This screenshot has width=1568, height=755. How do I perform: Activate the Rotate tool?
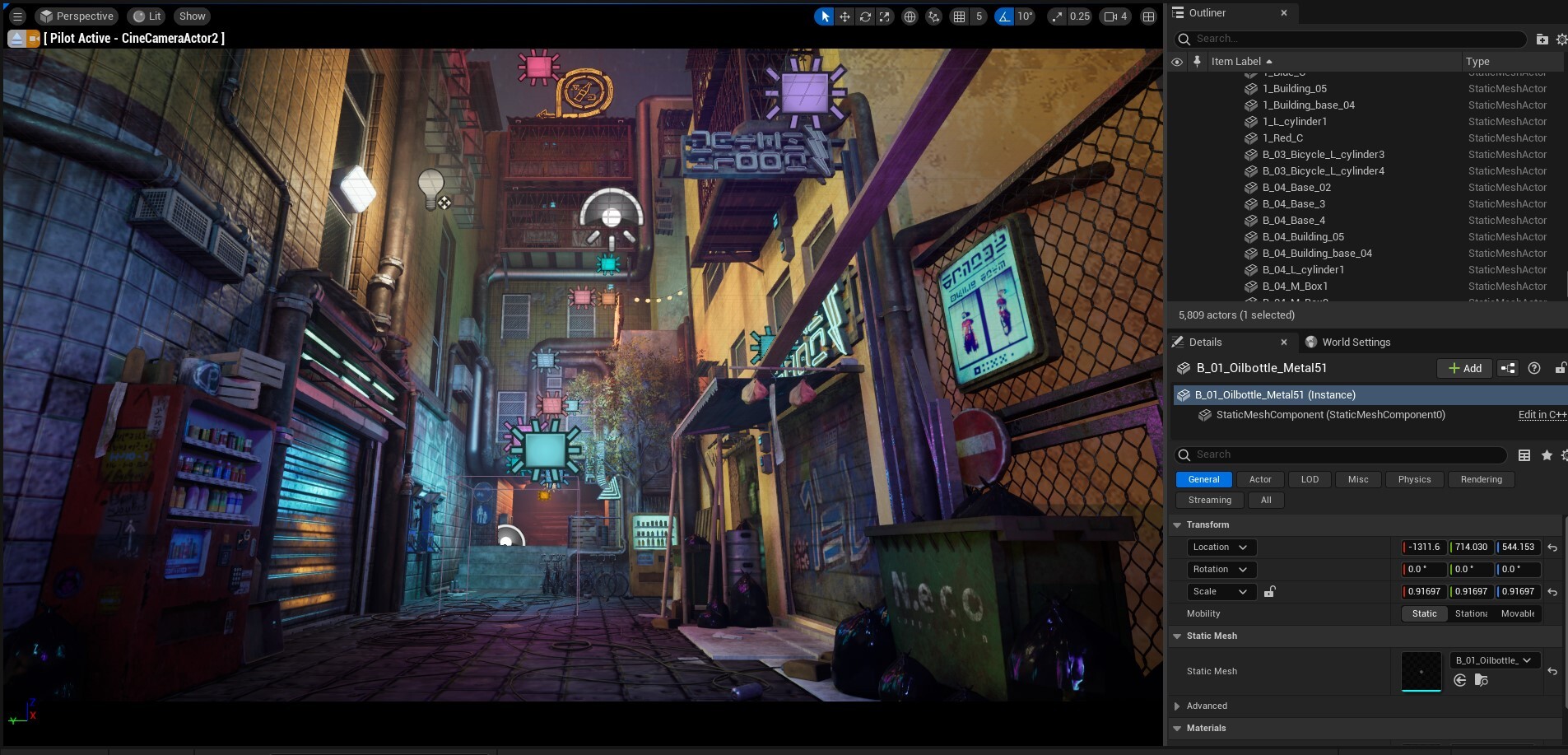tap(865, 16)
